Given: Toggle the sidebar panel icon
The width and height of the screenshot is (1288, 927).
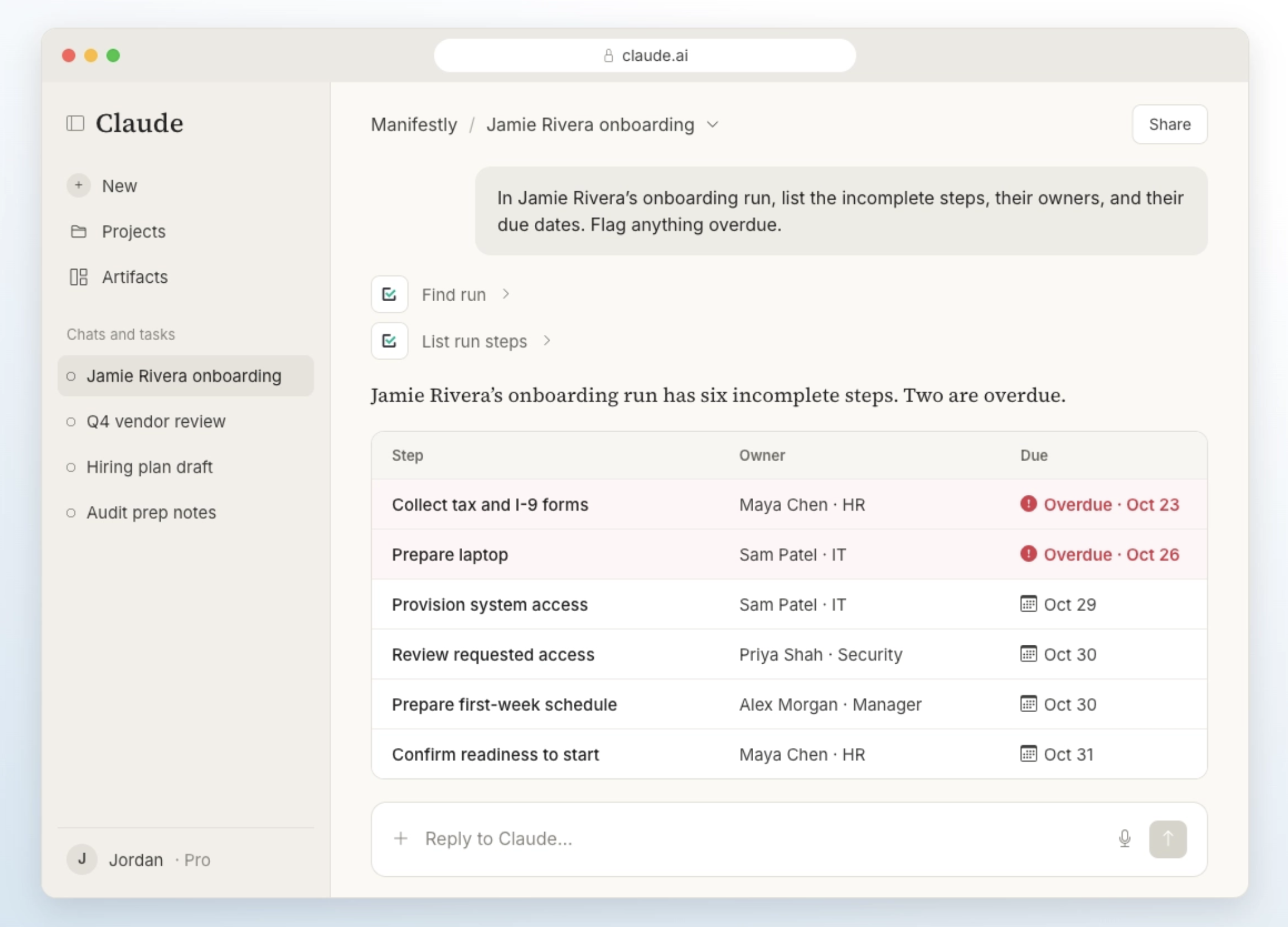Looking at the screenshot, I should tap(76, 123).
